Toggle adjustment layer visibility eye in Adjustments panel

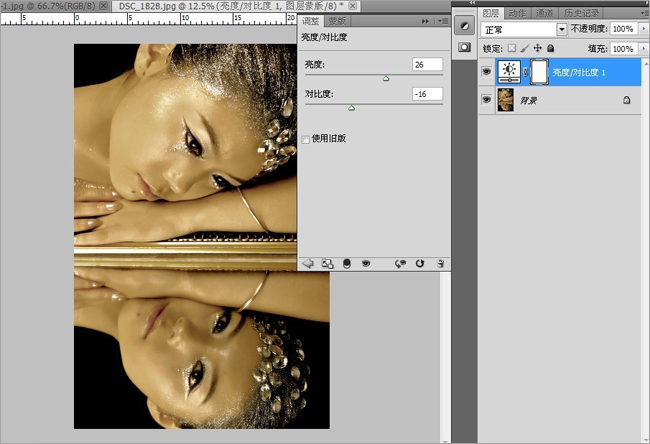coord(366,263)
